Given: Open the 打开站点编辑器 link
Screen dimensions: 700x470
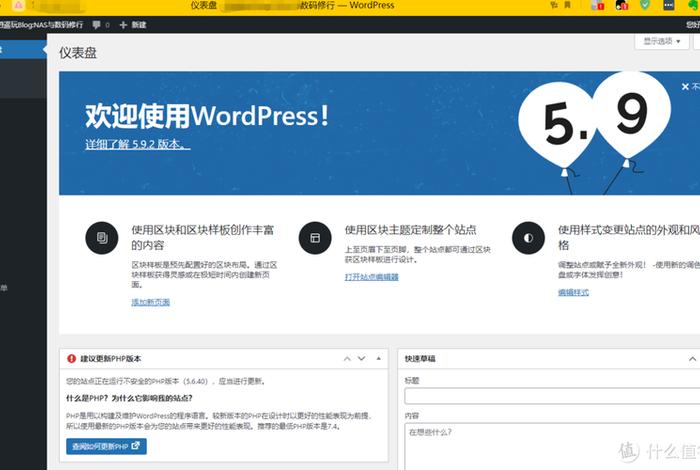Looking at the screenshot, I should tap(371, 277).
